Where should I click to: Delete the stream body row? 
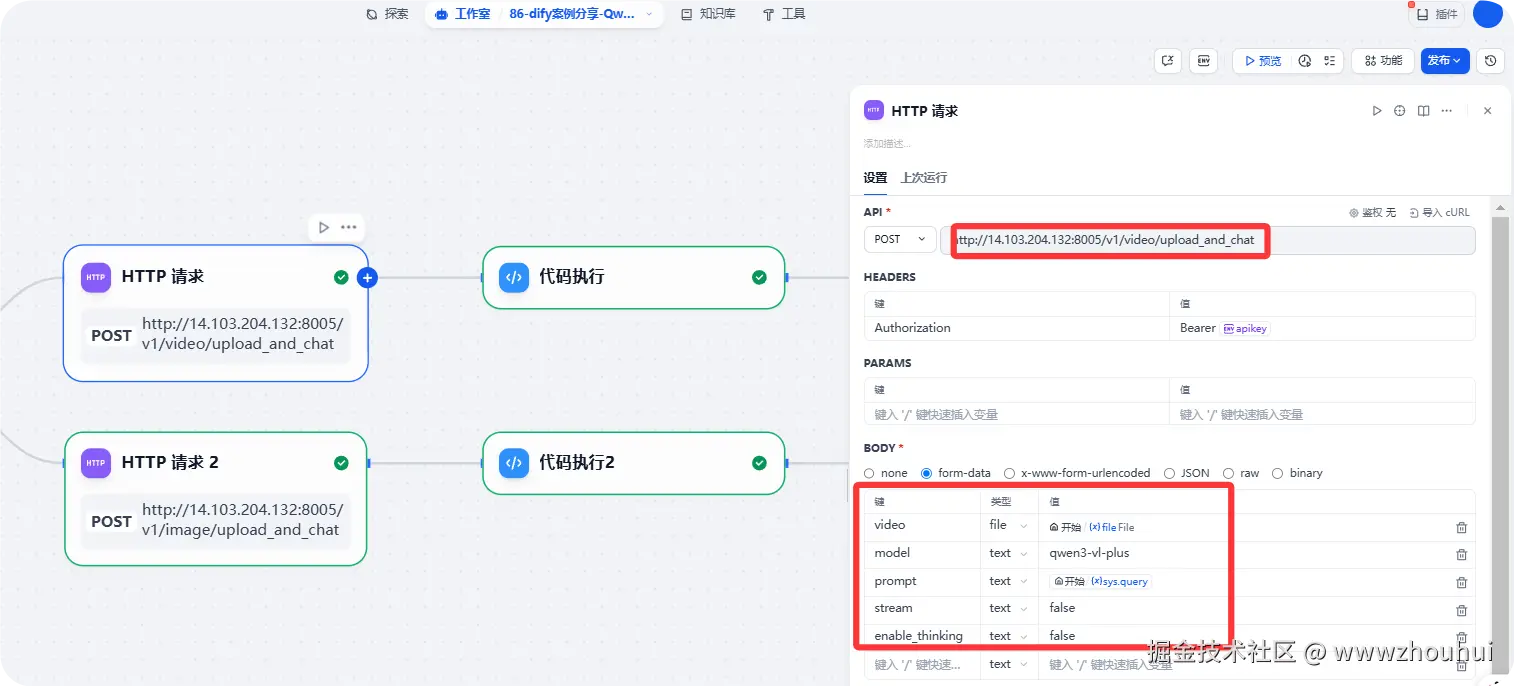1461,610
